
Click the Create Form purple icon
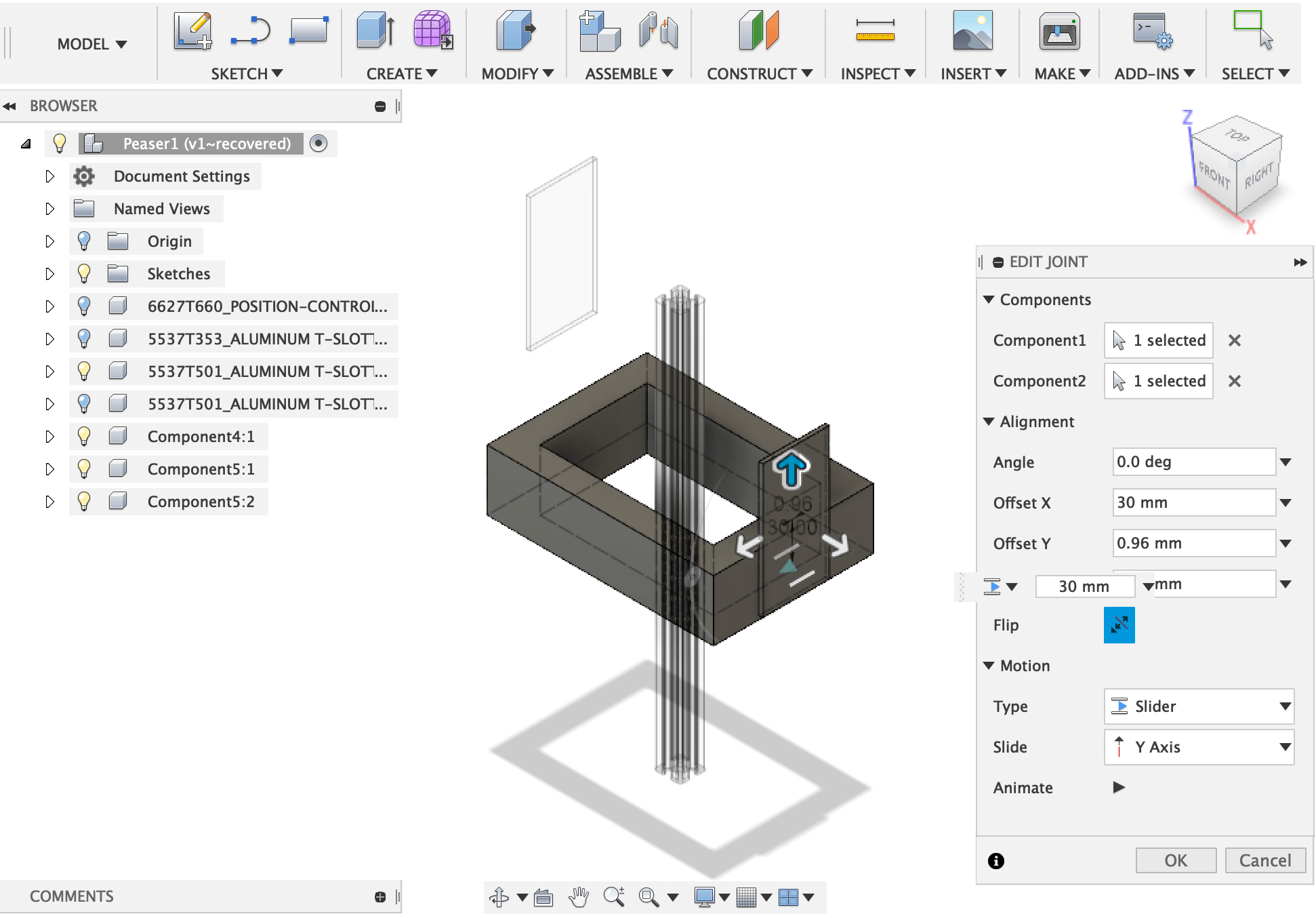click(x=432, y=31)
